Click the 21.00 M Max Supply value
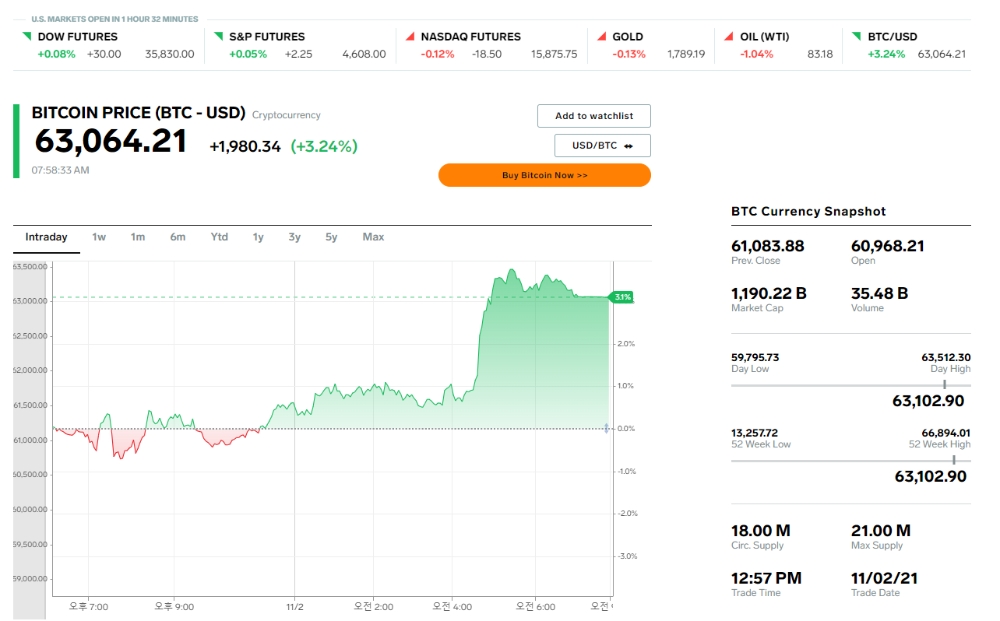The width and height of the screenshot is (1000, 621). click(881, 530)
